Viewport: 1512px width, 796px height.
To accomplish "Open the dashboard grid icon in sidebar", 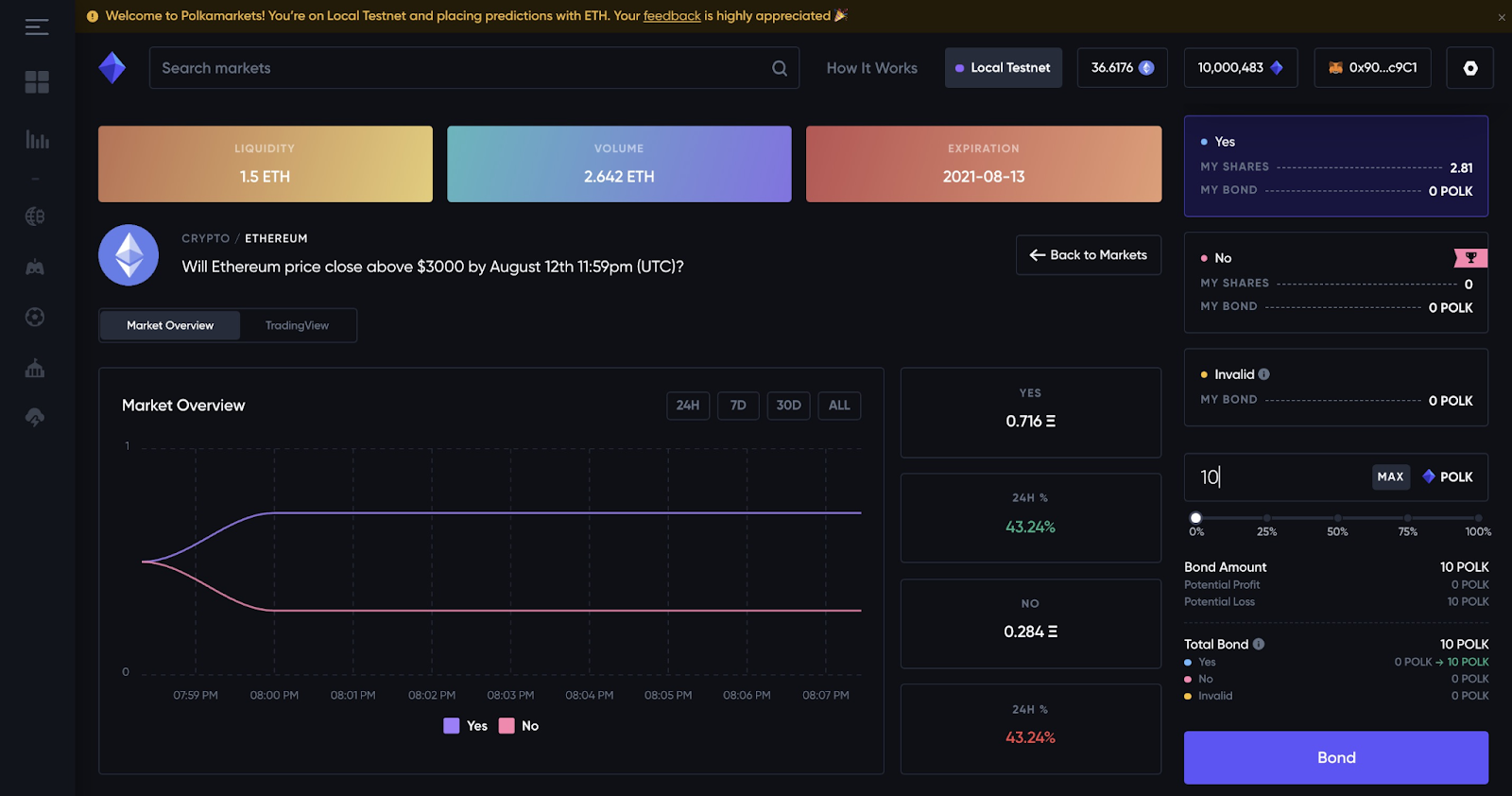I will (37, 82).
